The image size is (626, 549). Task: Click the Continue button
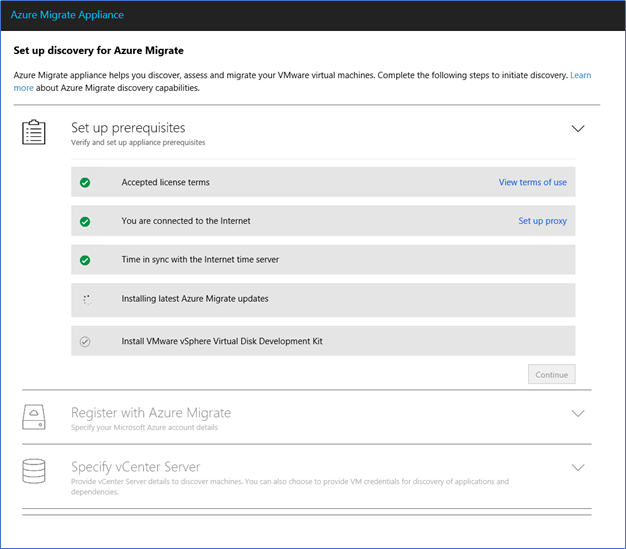pyautogui.click(x=551, y=375)
